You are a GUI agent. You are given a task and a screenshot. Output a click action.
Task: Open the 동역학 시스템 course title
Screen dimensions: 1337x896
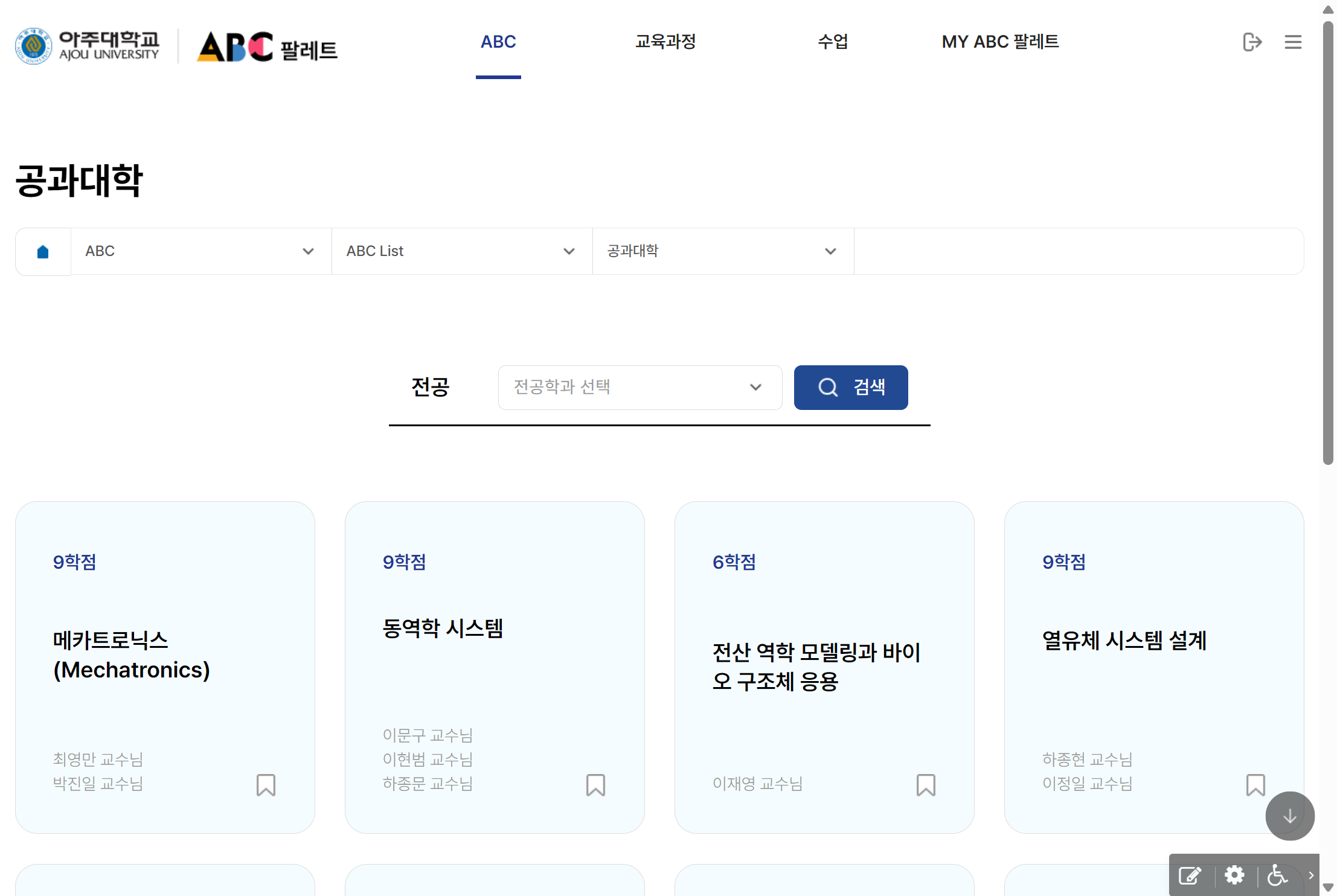coord(443,629)
